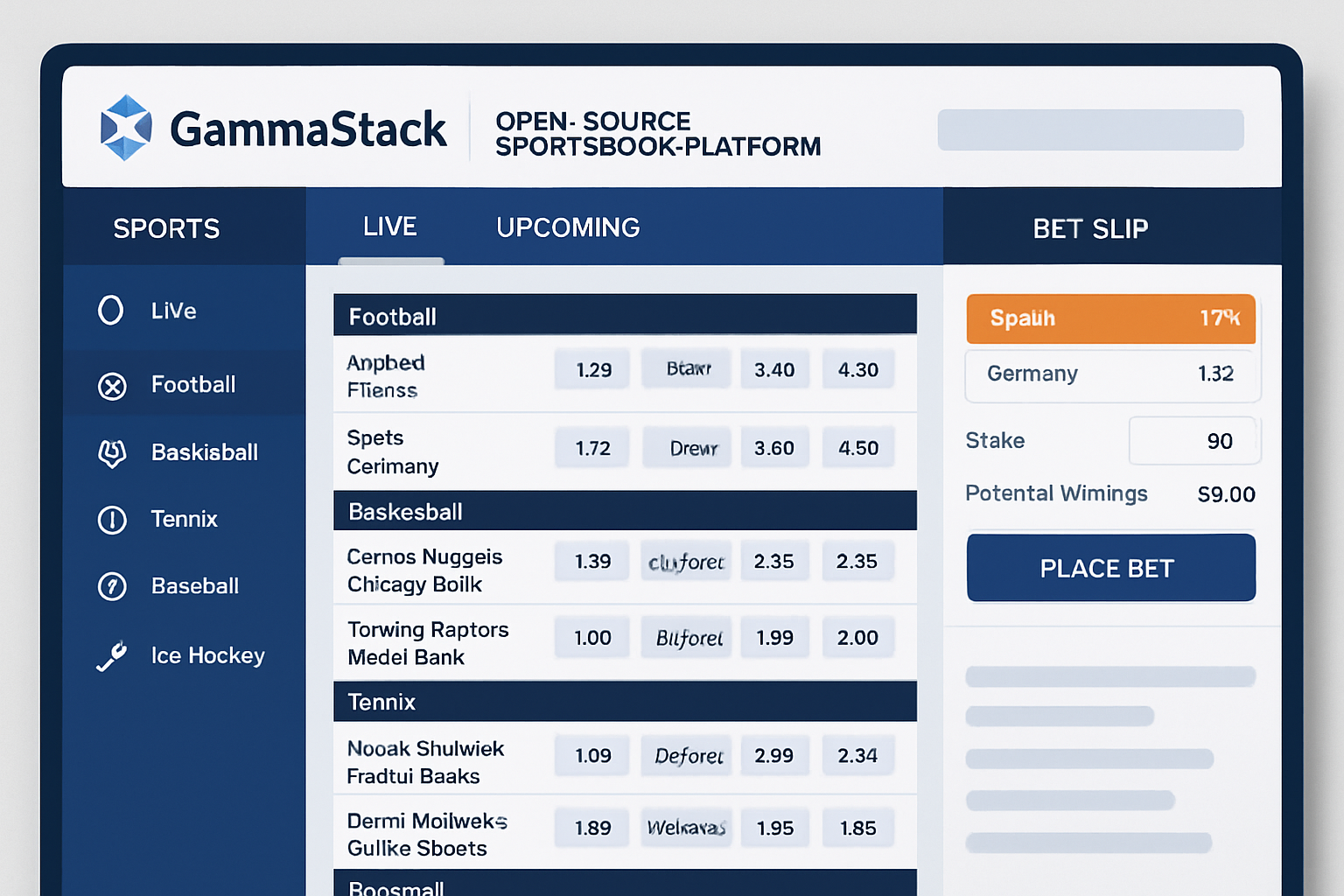
Task: Switch to the LIVE tab
Action: coord(390,227)
